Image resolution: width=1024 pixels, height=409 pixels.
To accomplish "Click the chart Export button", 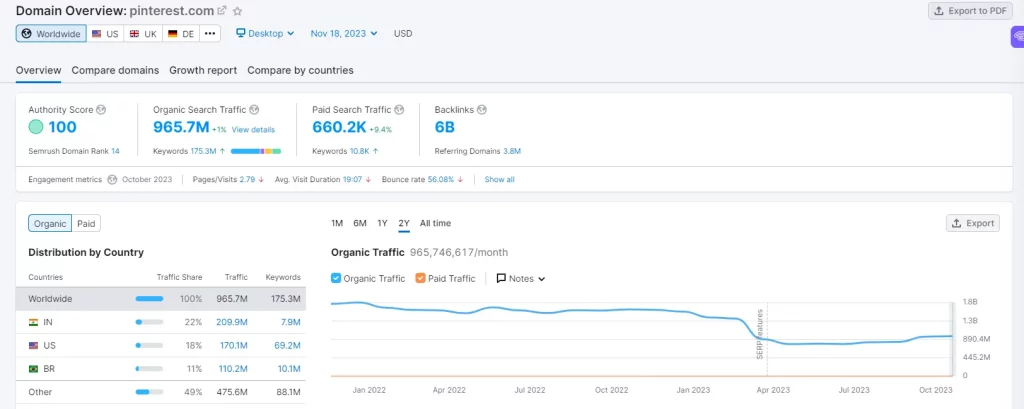I will (x=973, y=223).
